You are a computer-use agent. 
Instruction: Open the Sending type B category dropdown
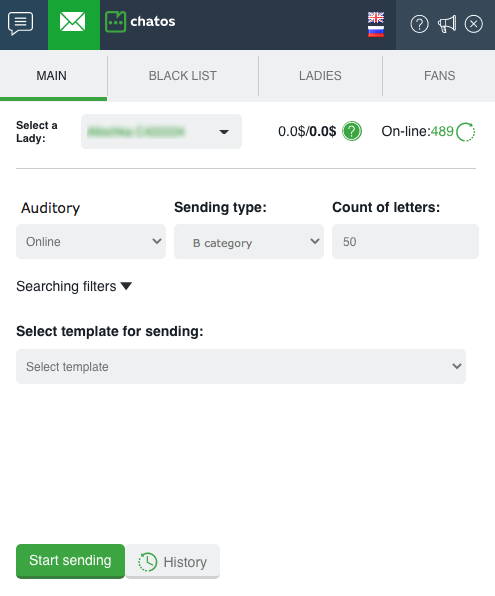click(249, 241)
